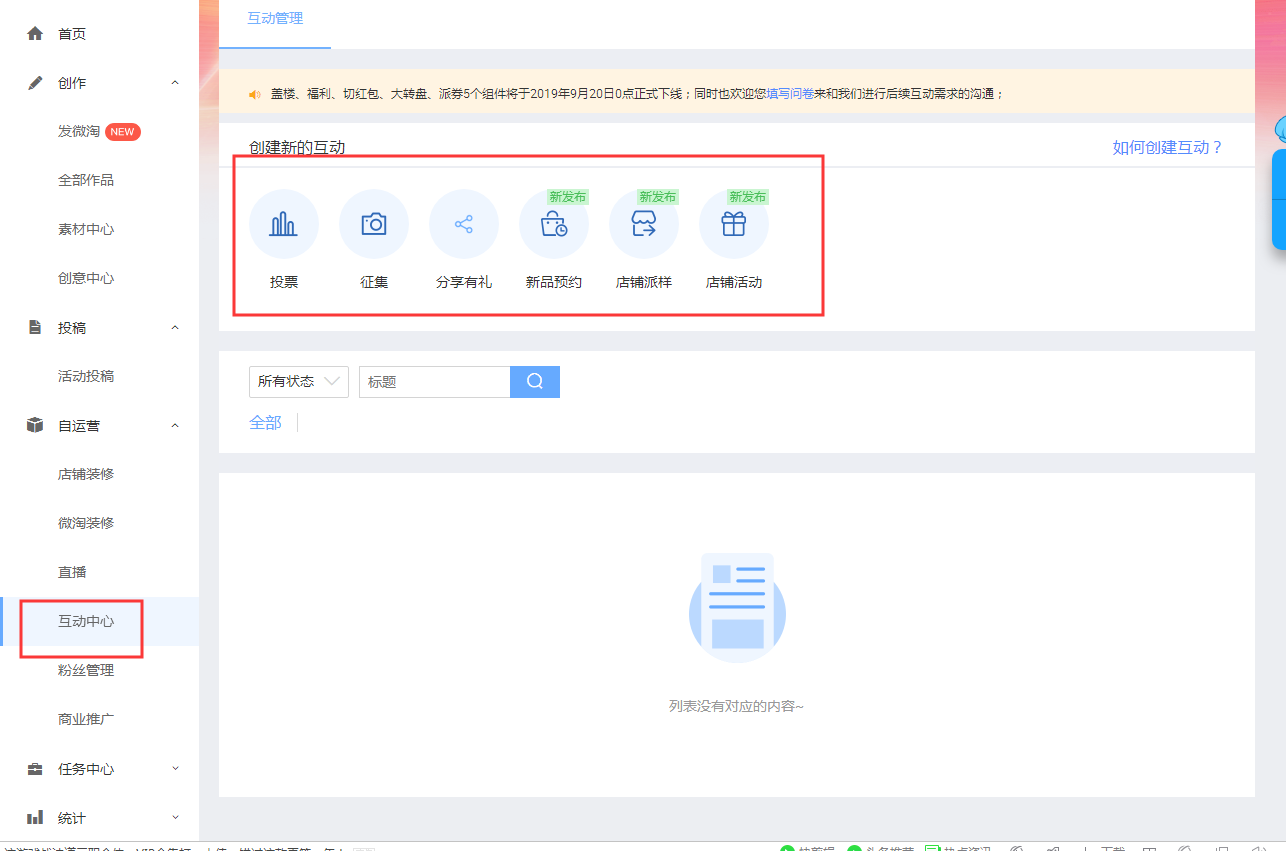1286x851 pixels.
Task: Click the 首页 home icon in sidebar
Action: tap(35, 34)
